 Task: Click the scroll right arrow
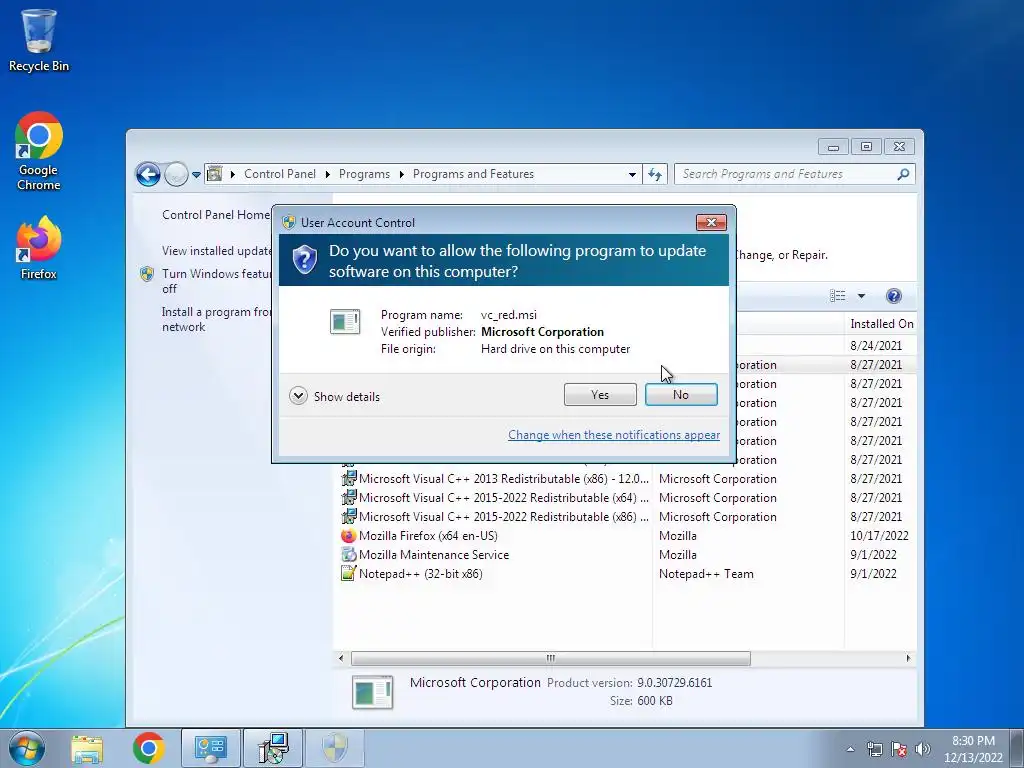908,658
